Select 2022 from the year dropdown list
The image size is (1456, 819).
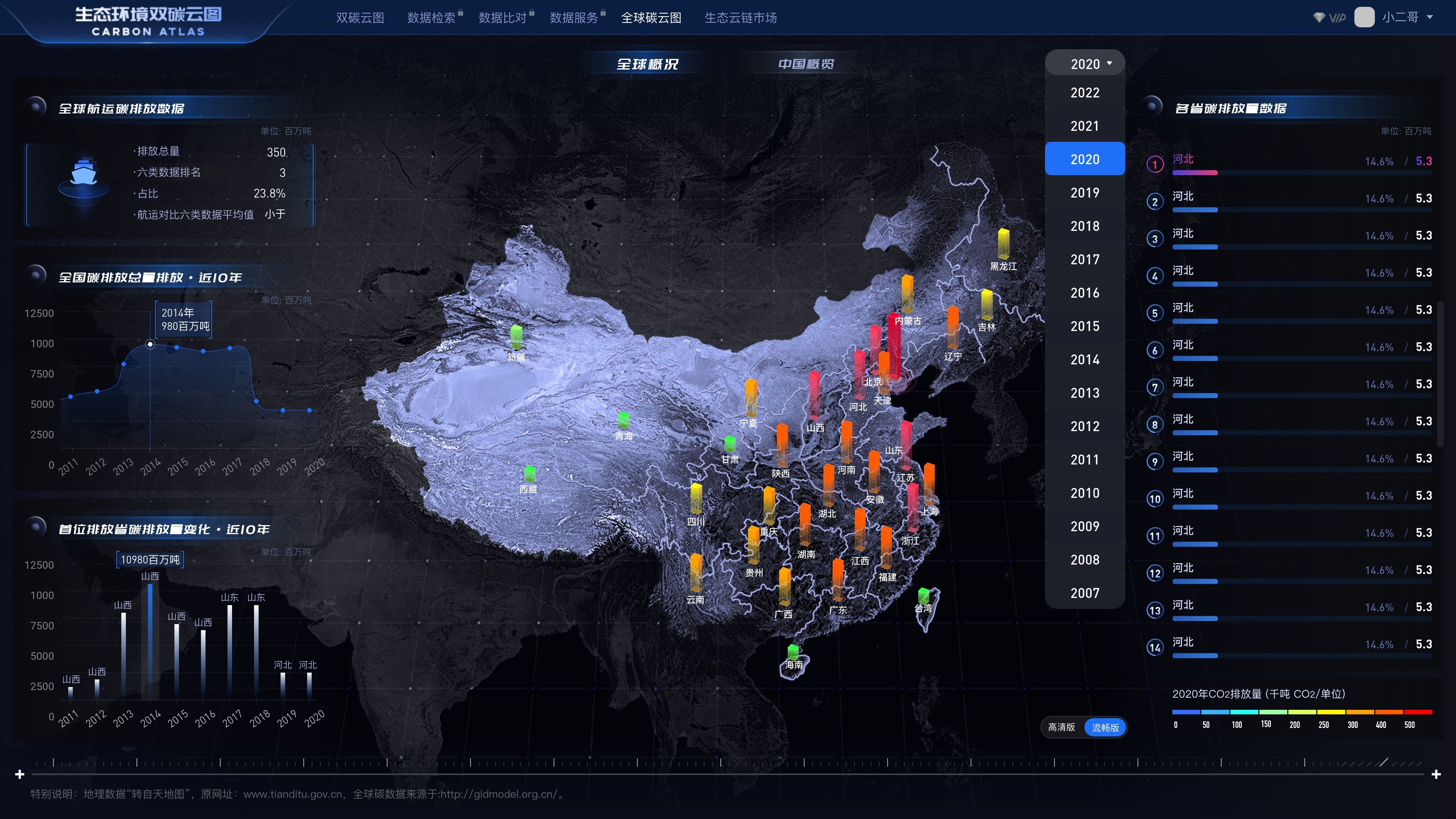[1085, 93]
